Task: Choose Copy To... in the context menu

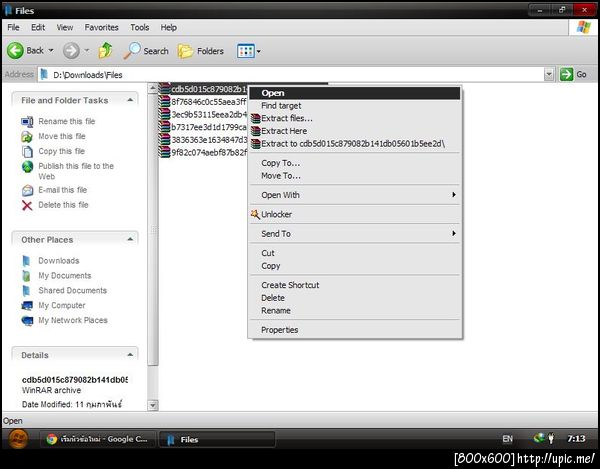Action: 355,163
